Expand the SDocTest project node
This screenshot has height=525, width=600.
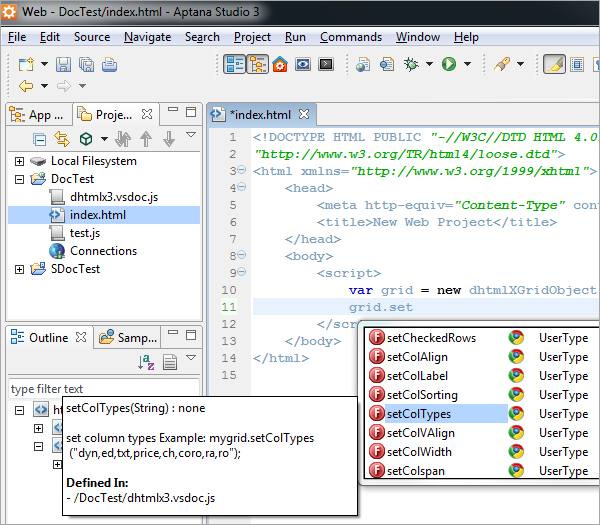tap(19, 269)
